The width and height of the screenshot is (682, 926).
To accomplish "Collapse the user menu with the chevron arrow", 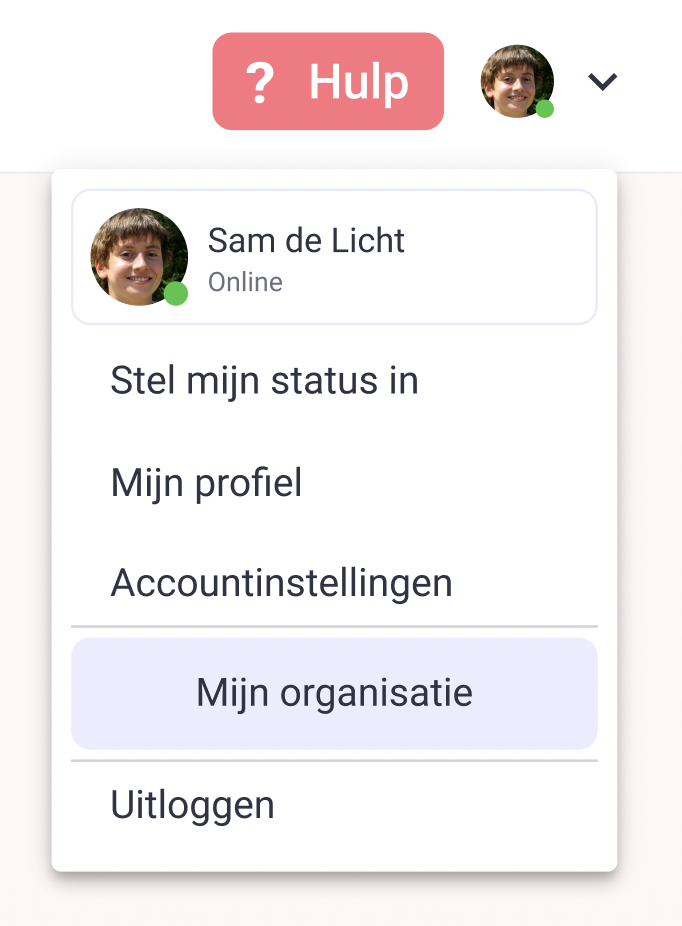I will tap(602, 81).
